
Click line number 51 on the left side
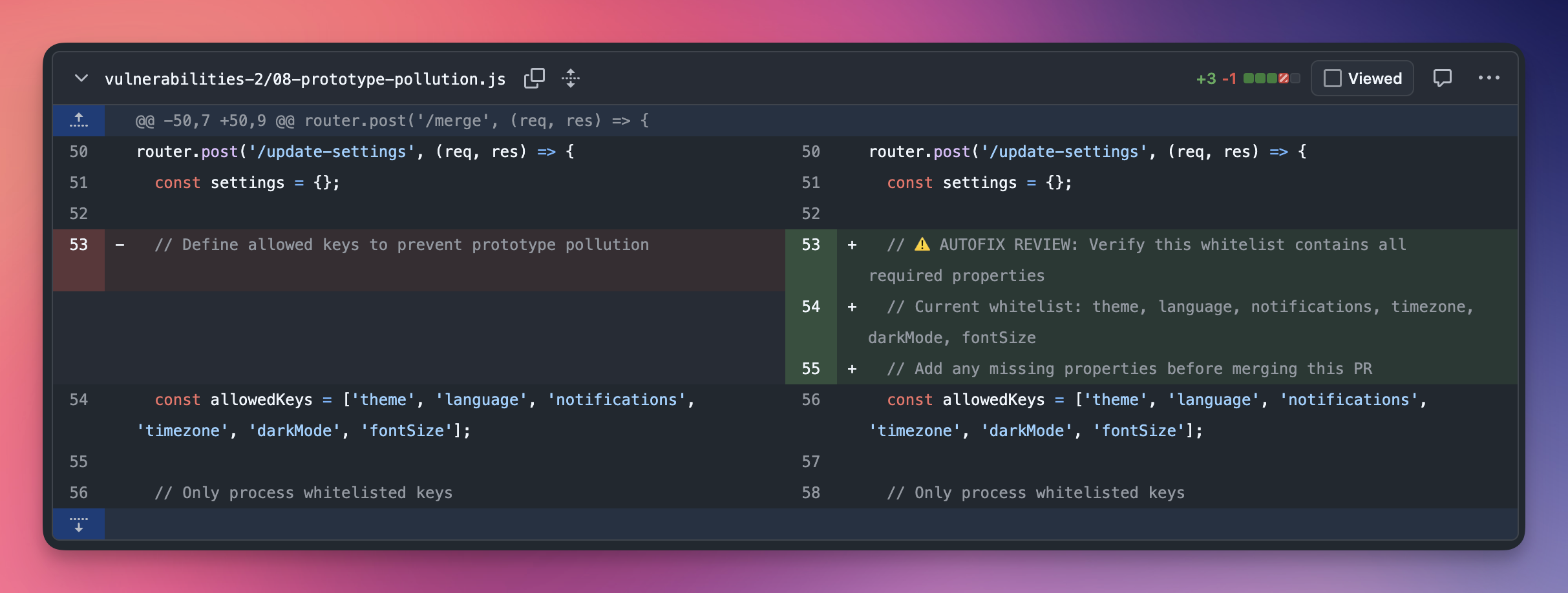79,182
